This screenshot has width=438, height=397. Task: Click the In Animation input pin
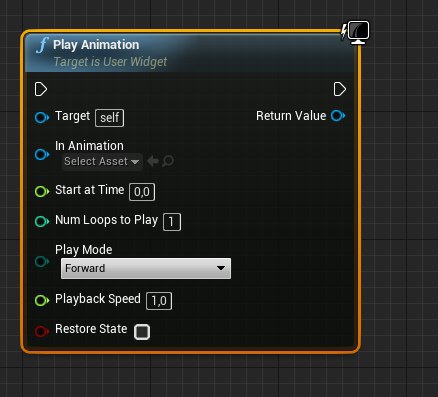tap(42, 154)
